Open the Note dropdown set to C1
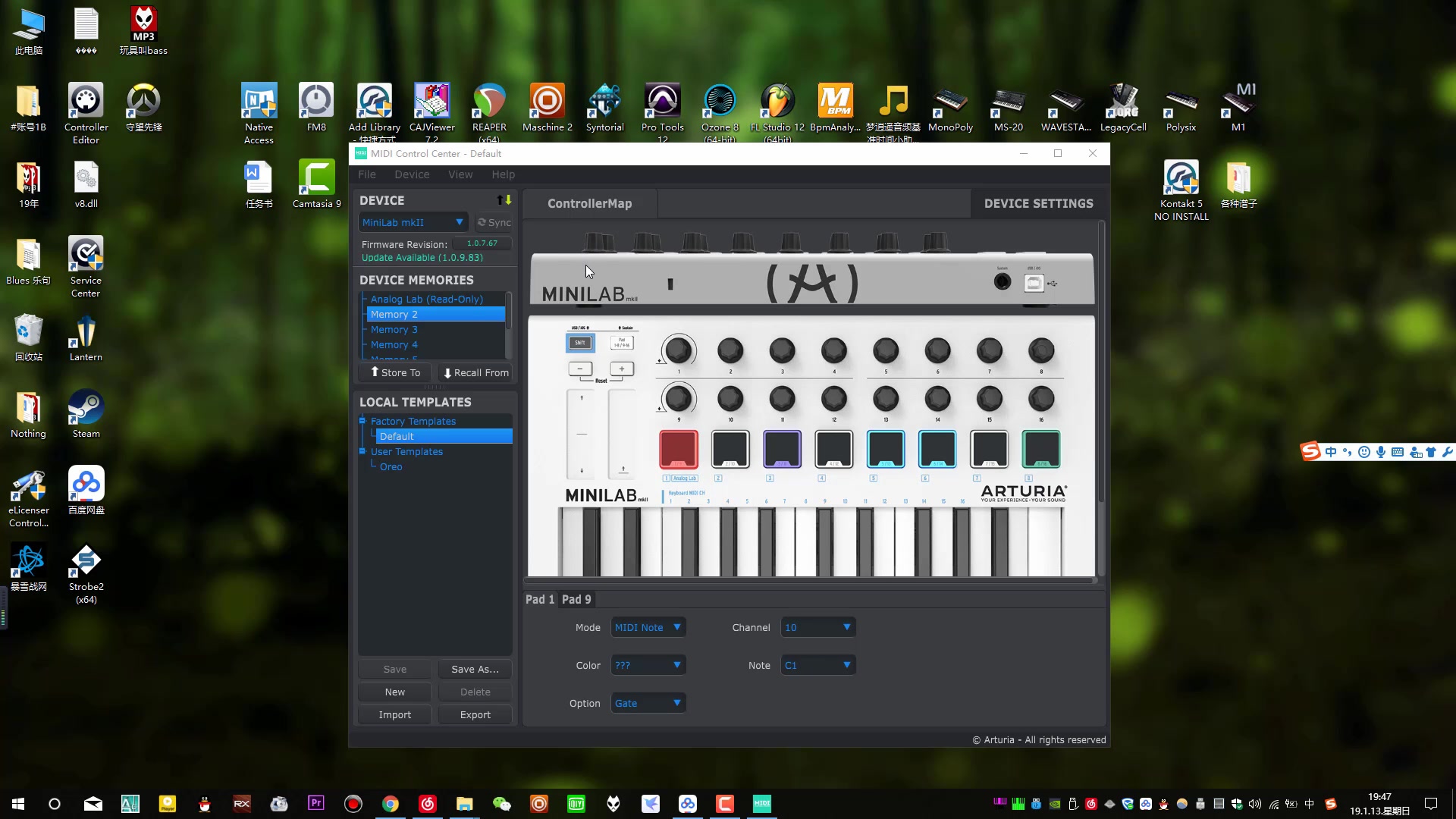Image resolution: width=1456 pixels, height=819 pixels. [x=818, y=665]
